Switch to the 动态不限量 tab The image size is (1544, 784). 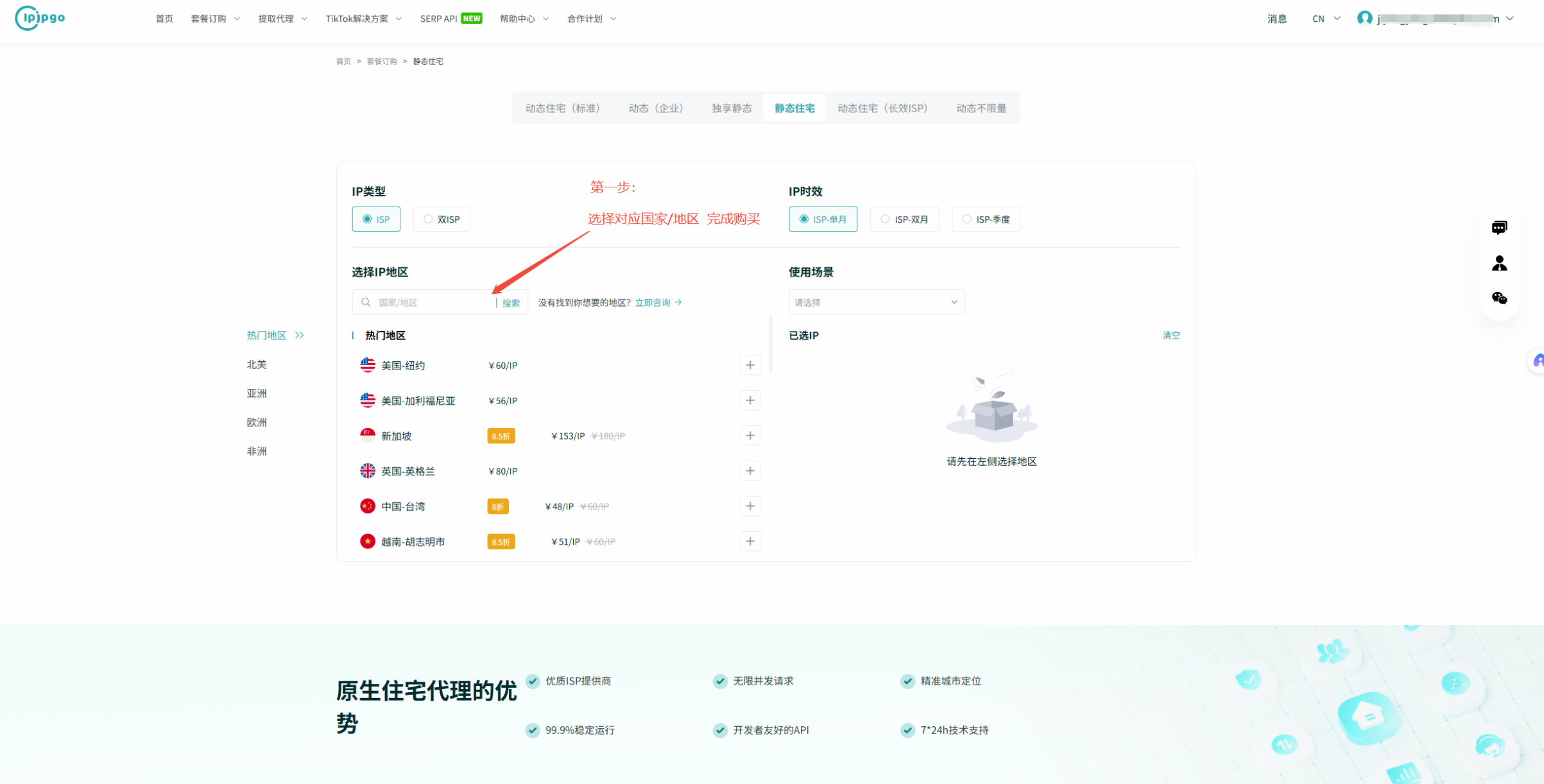coord(980,108)
